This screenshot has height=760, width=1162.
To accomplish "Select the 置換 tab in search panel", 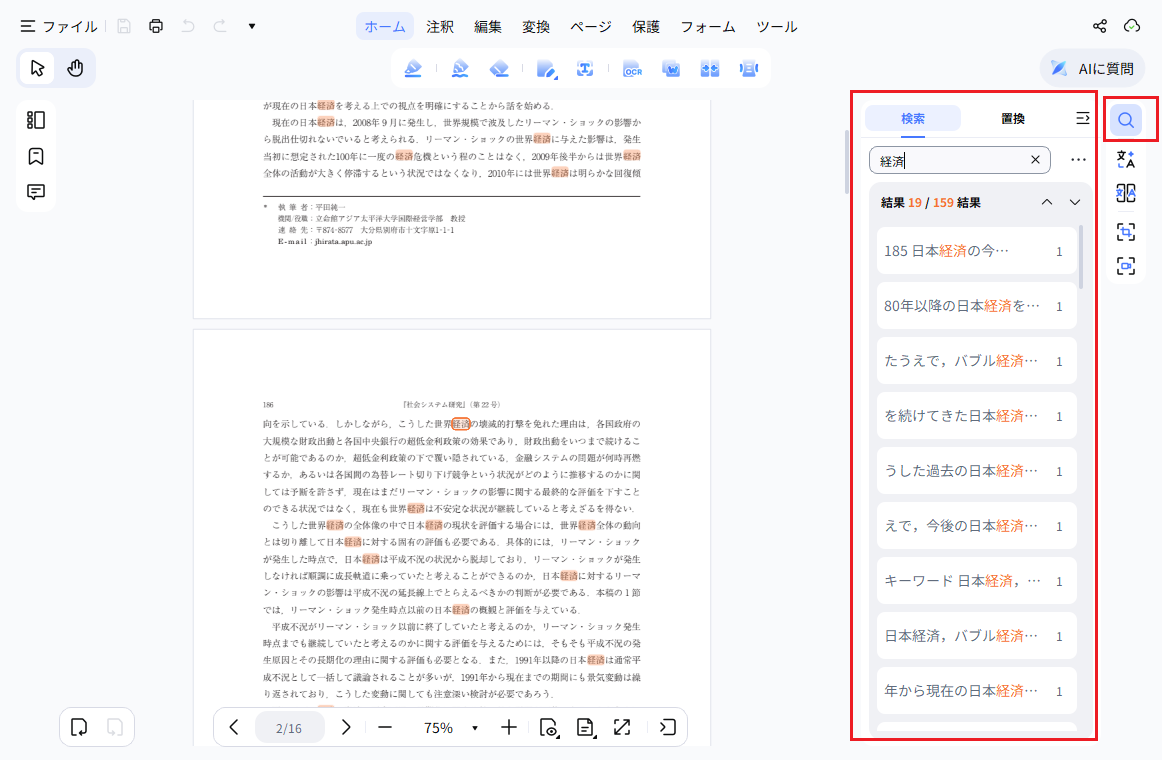I will 1013,119.
